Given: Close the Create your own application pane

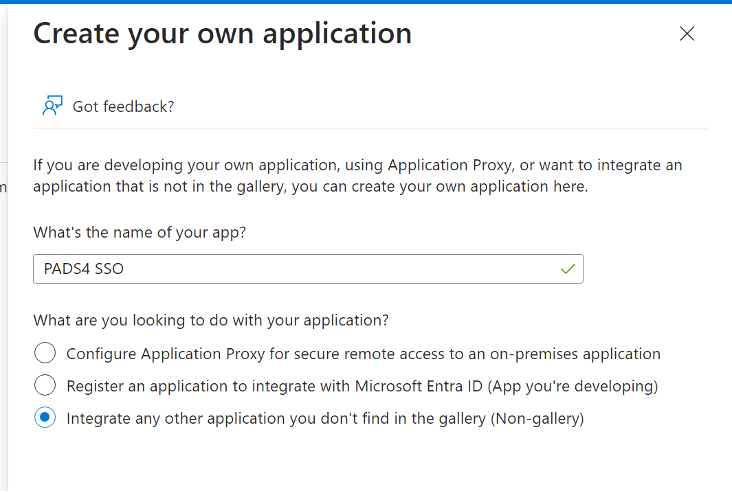Looking at the screenshot, I should [687, 34].
